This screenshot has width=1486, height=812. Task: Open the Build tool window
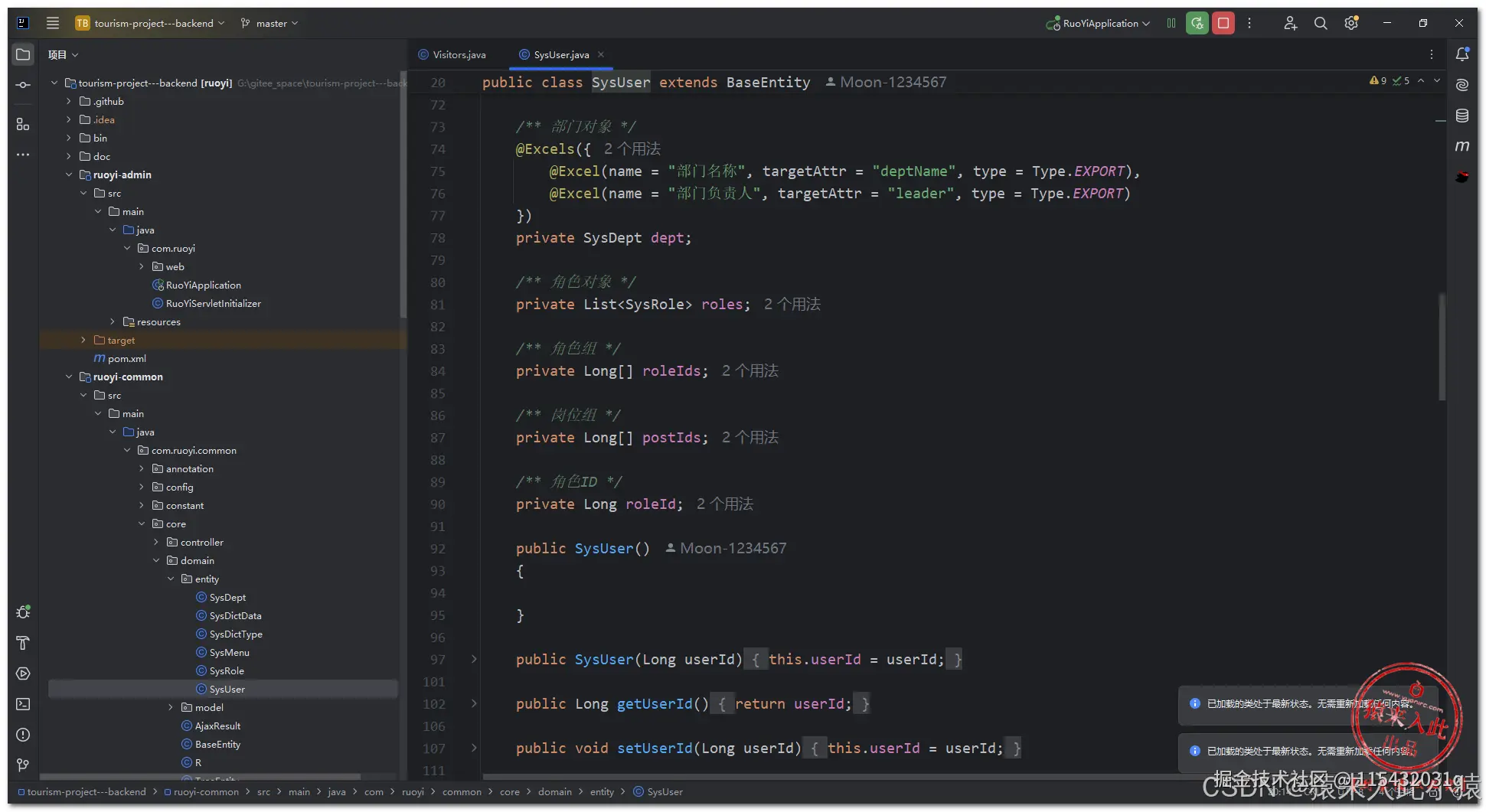point(23,643)
